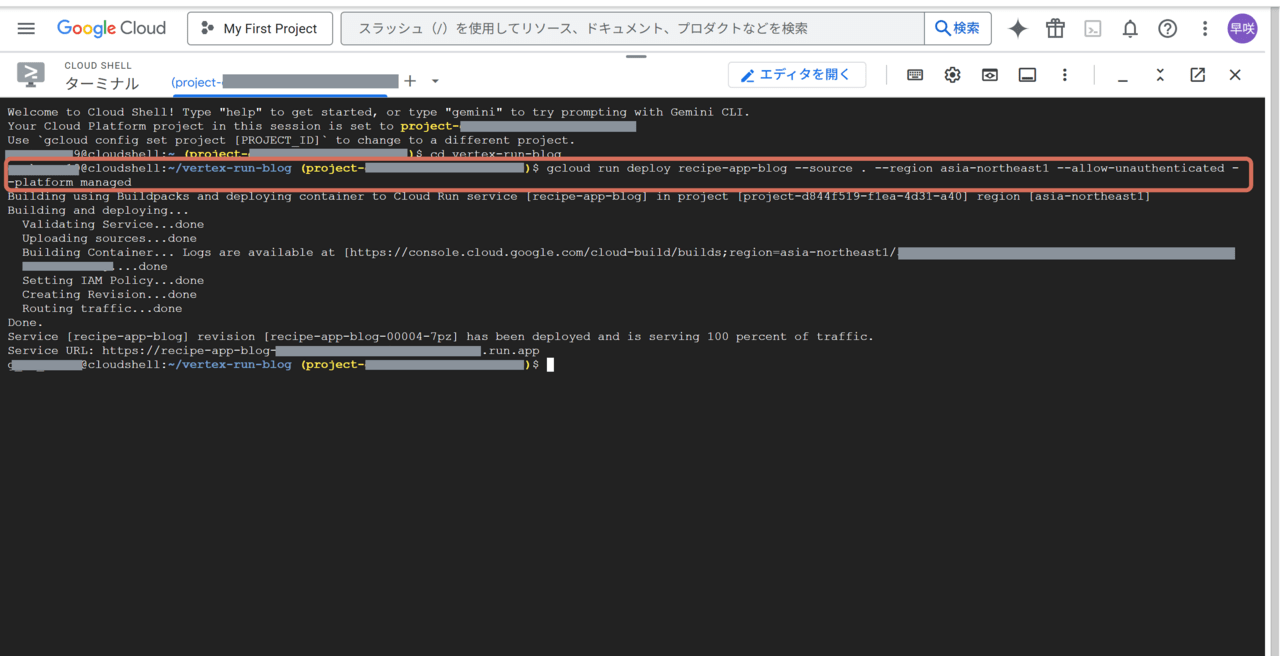Open the help question mark menu
This screenshot has width=1280, height=656.
1167,29
